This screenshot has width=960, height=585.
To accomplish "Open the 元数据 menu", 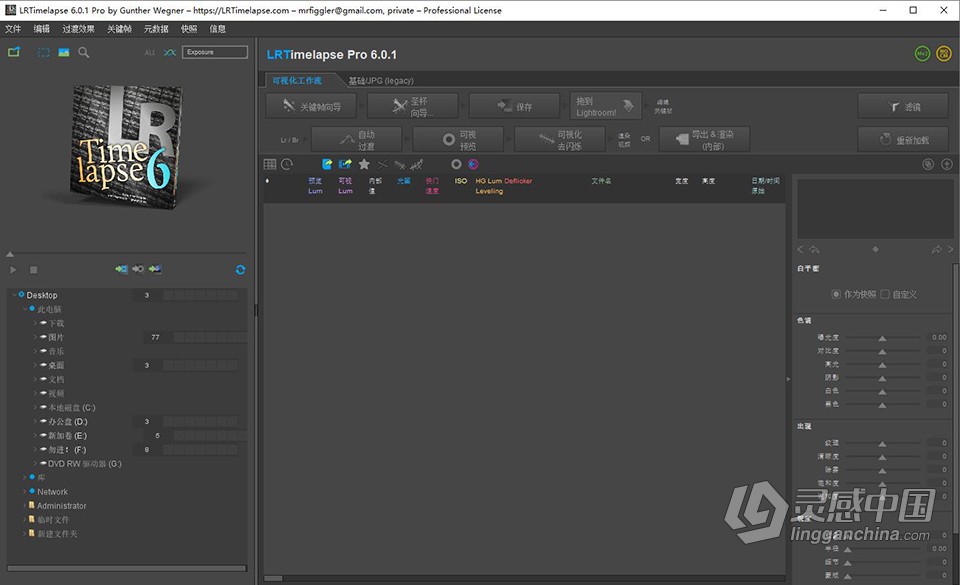I will click(x=156, y=29).
